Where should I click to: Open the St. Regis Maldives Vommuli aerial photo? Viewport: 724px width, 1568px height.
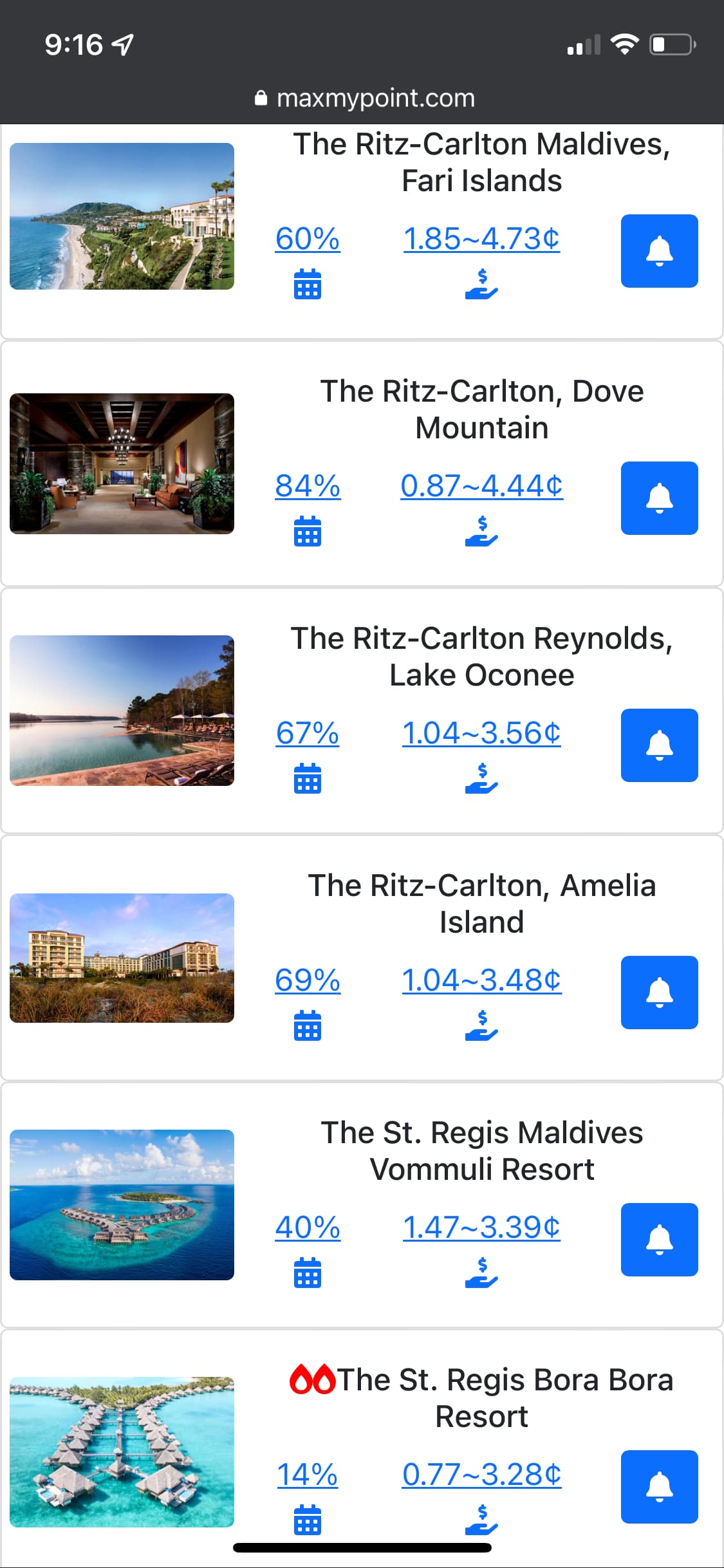click(x=122, y=1205)
